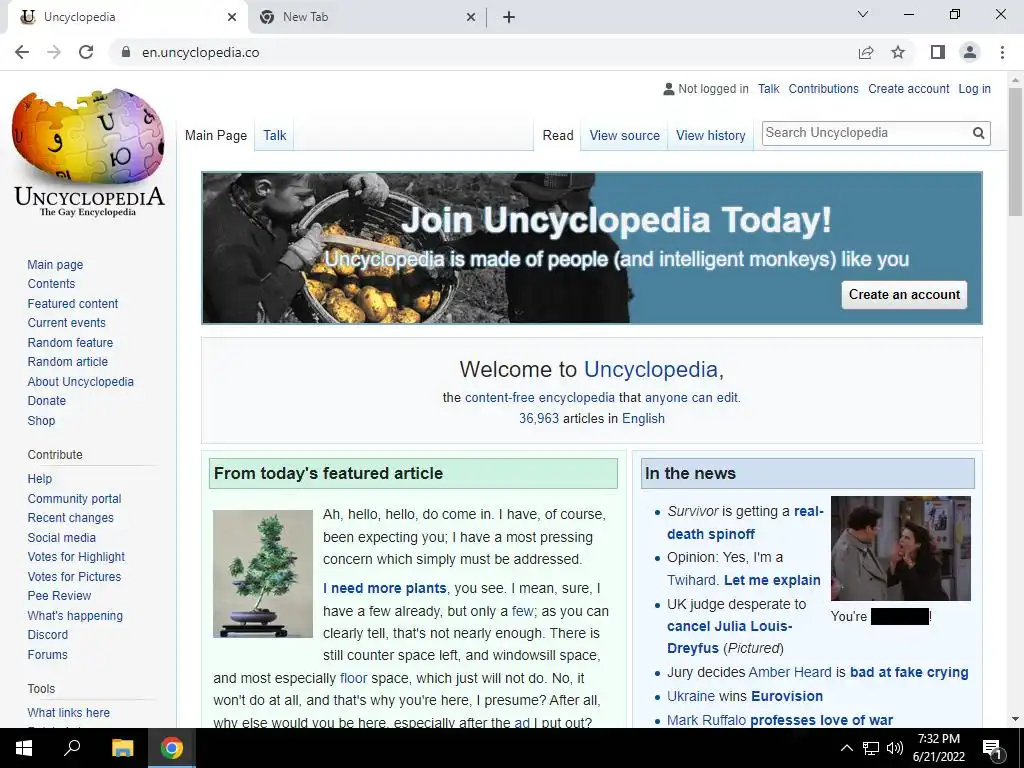Open Community portal in the sidebar
Viewport: 1024px width, 768px height.
tap(74, 499)
